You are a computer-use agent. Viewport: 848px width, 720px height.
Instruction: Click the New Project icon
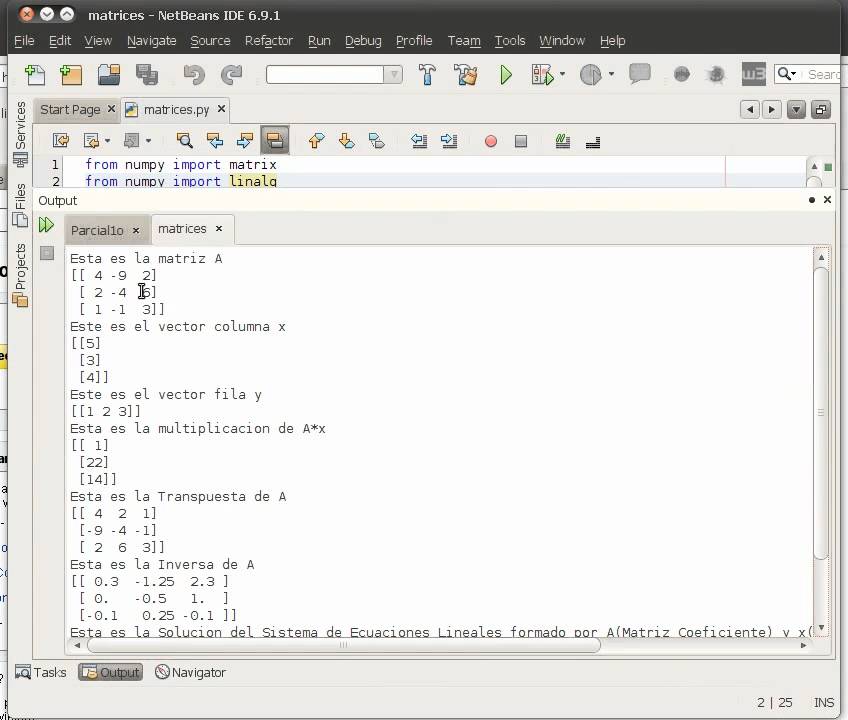click(71, 75)
